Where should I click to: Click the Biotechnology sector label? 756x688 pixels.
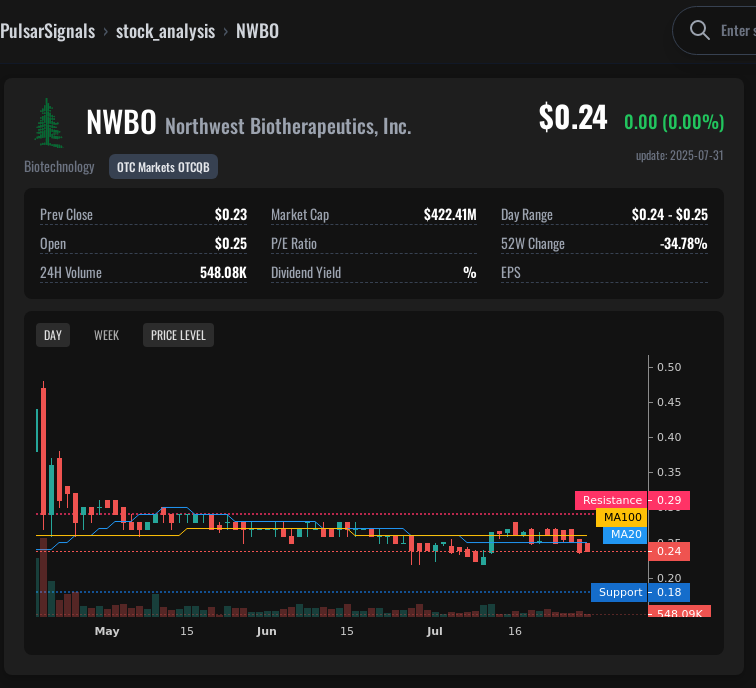coord(59,167)
